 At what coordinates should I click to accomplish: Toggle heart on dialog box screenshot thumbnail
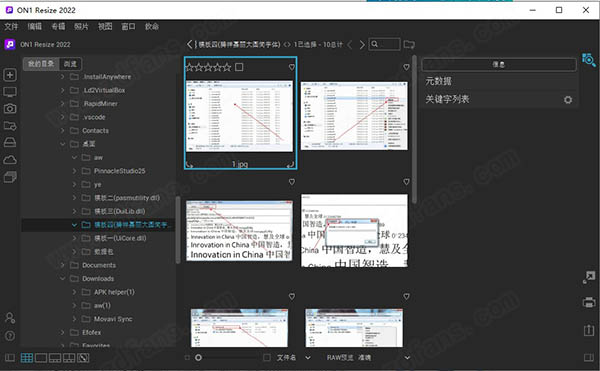[x=406, y=182]
